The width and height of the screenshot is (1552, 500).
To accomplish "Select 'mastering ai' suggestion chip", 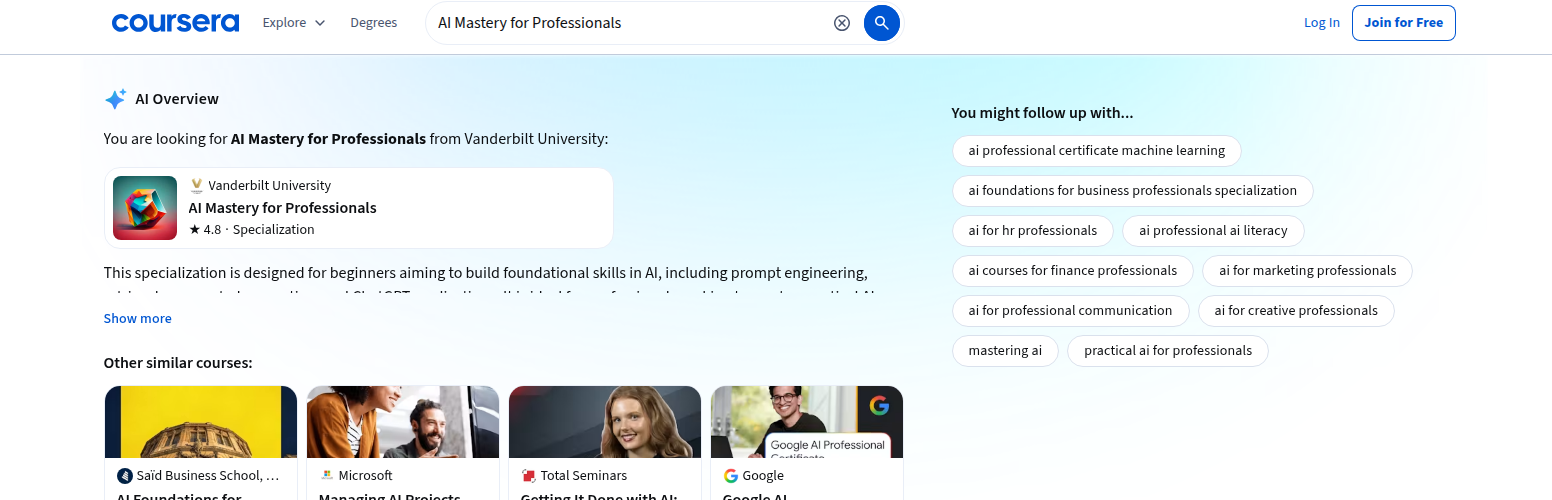I will 1005,351.
